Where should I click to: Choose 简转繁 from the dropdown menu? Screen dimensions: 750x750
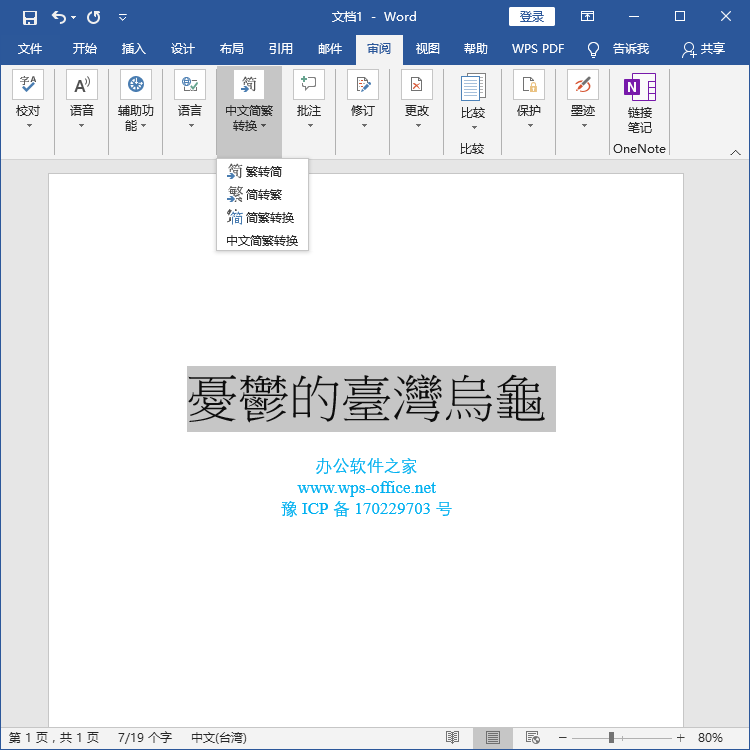click(x=262, y=194)
